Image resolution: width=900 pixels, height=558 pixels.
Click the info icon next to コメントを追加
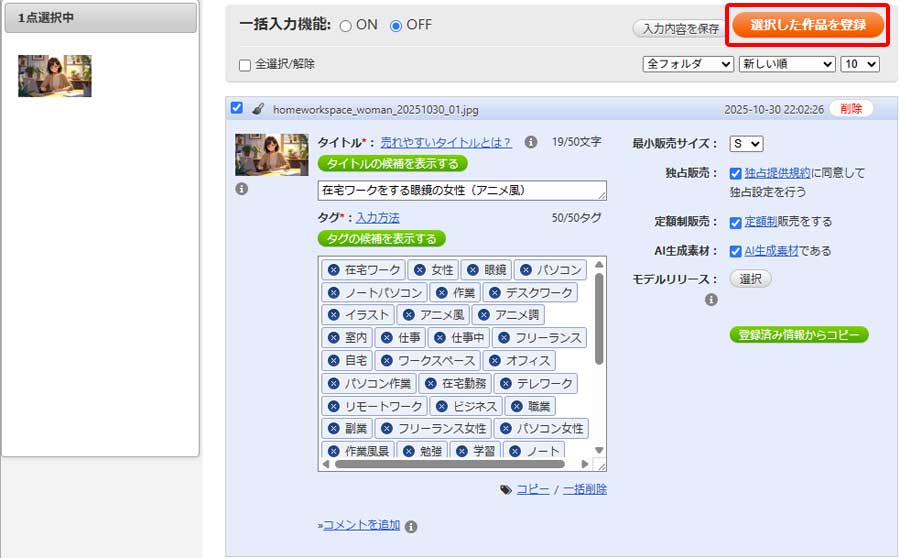411,526
